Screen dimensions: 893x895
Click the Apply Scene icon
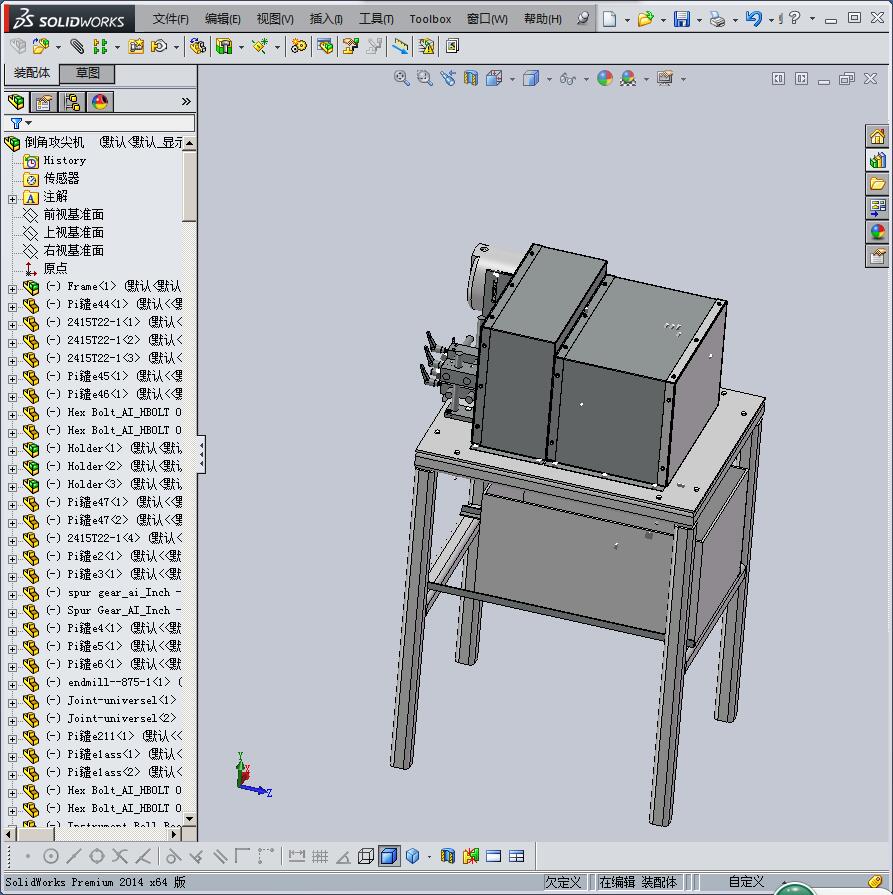click(628, 78)
